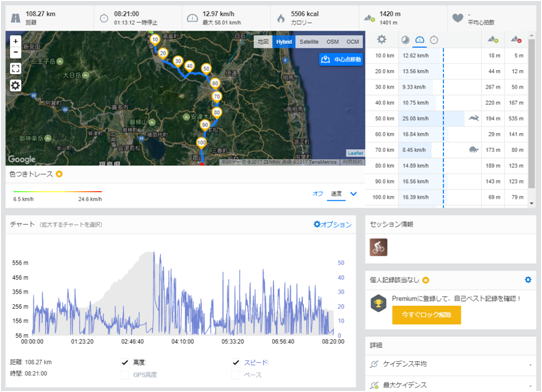Zoom out on the map
The image size is (542, 392).
16,52
